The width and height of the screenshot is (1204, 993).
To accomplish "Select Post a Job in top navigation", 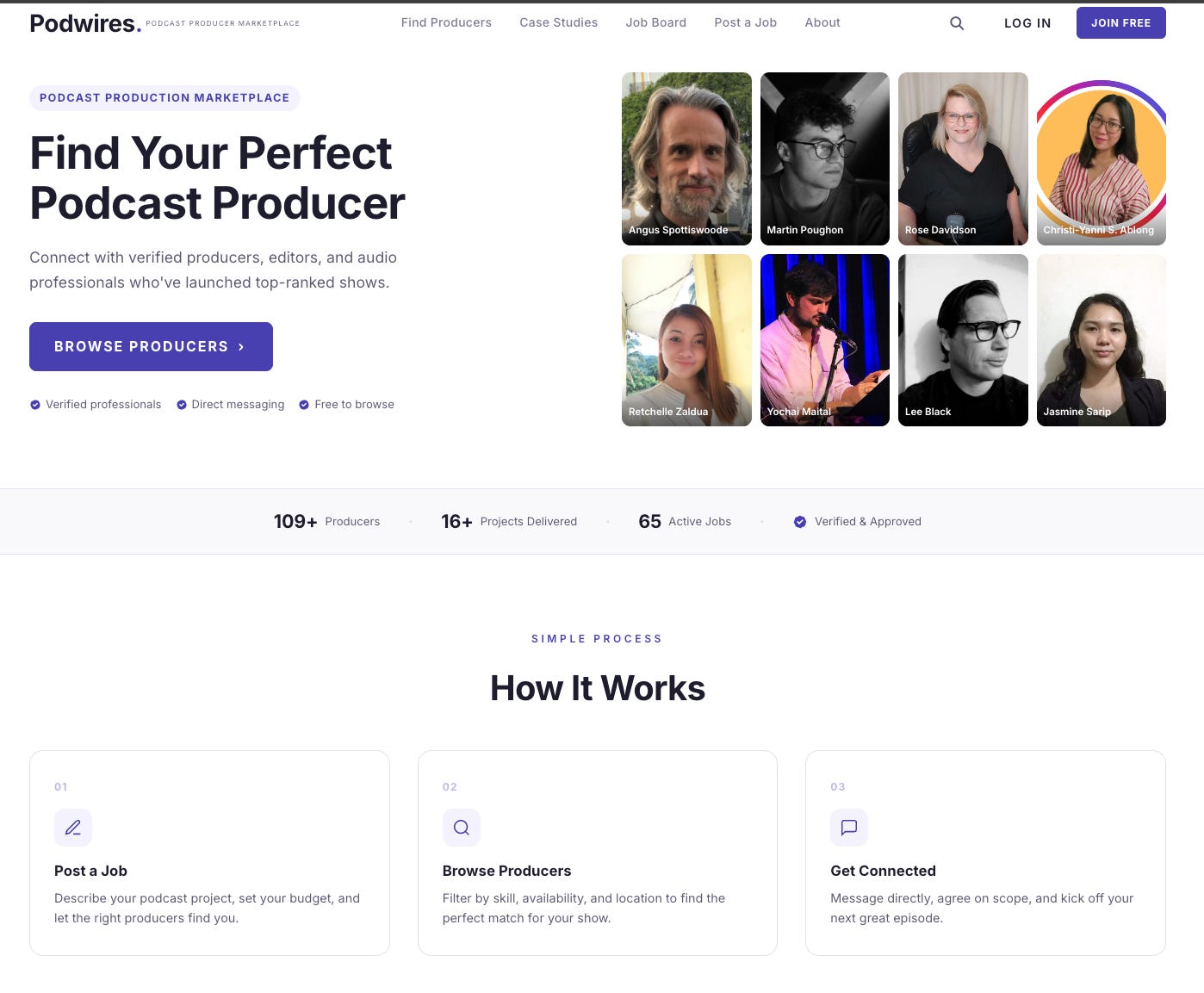I will tap(746, 22).
